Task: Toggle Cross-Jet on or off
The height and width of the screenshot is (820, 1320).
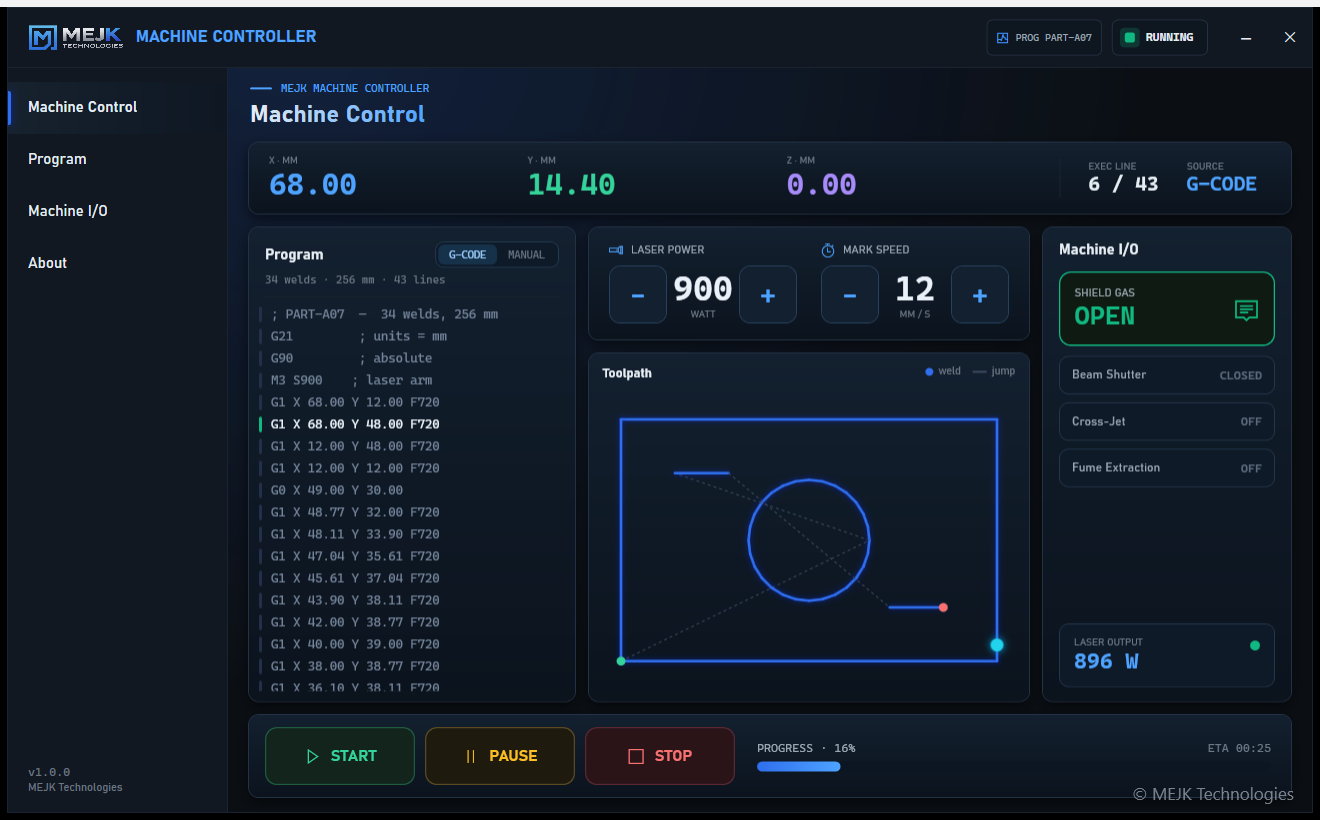Action: tap(1167, 421)
